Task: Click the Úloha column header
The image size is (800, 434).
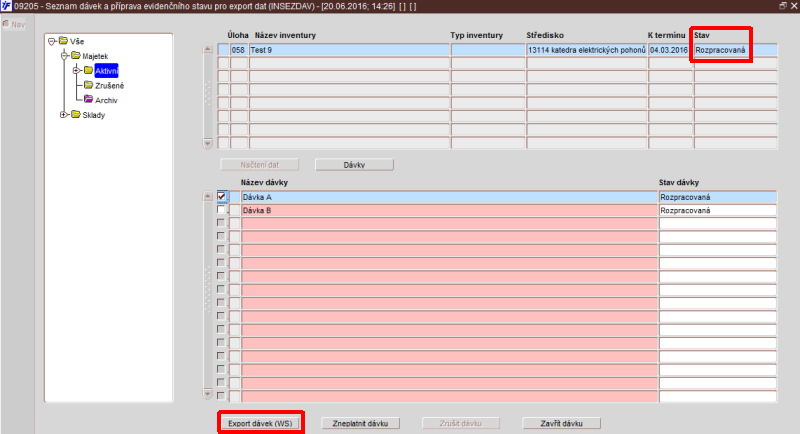Action: point(238,35)
